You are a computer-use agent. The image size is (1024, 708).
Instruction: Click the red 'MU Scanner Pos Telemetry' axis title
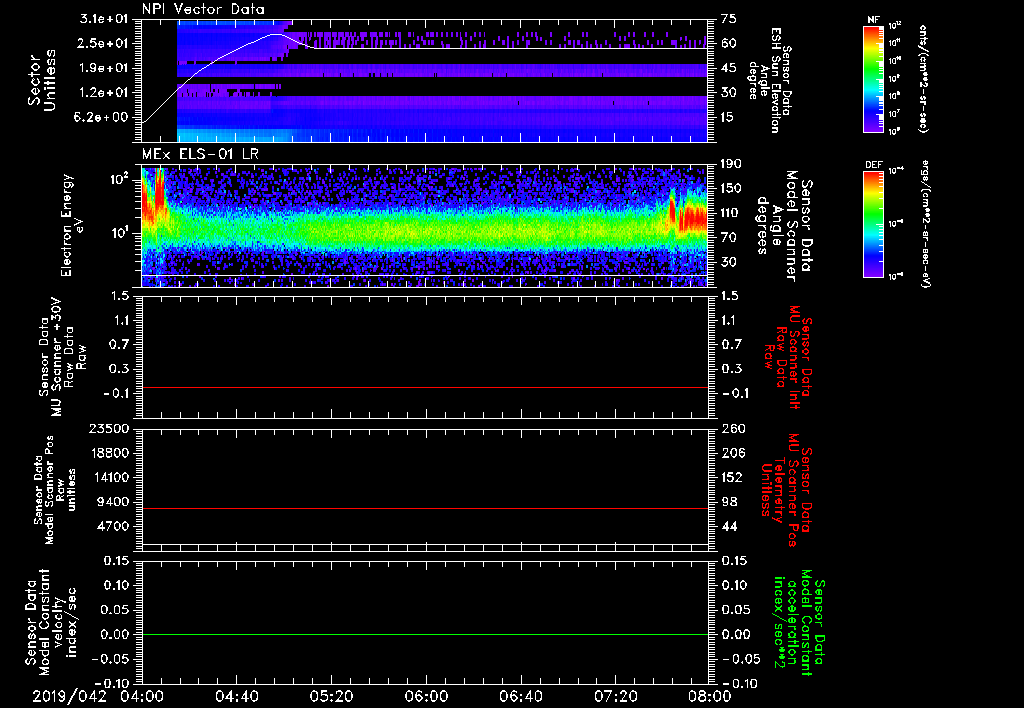[x=787, y=490]
